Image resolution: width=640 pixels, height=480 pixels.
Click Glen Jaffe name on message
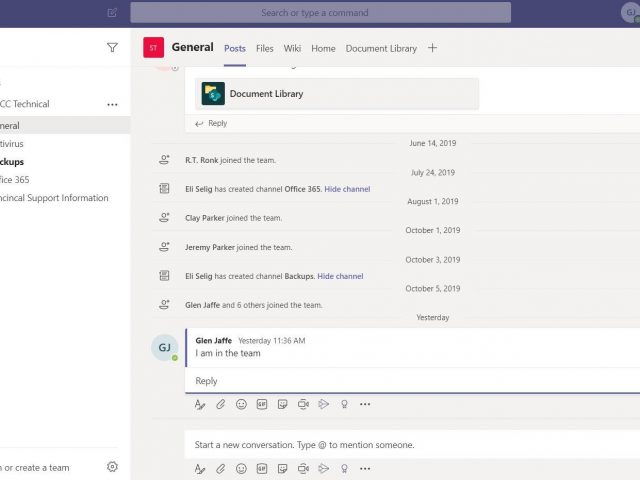coord(213,340)
